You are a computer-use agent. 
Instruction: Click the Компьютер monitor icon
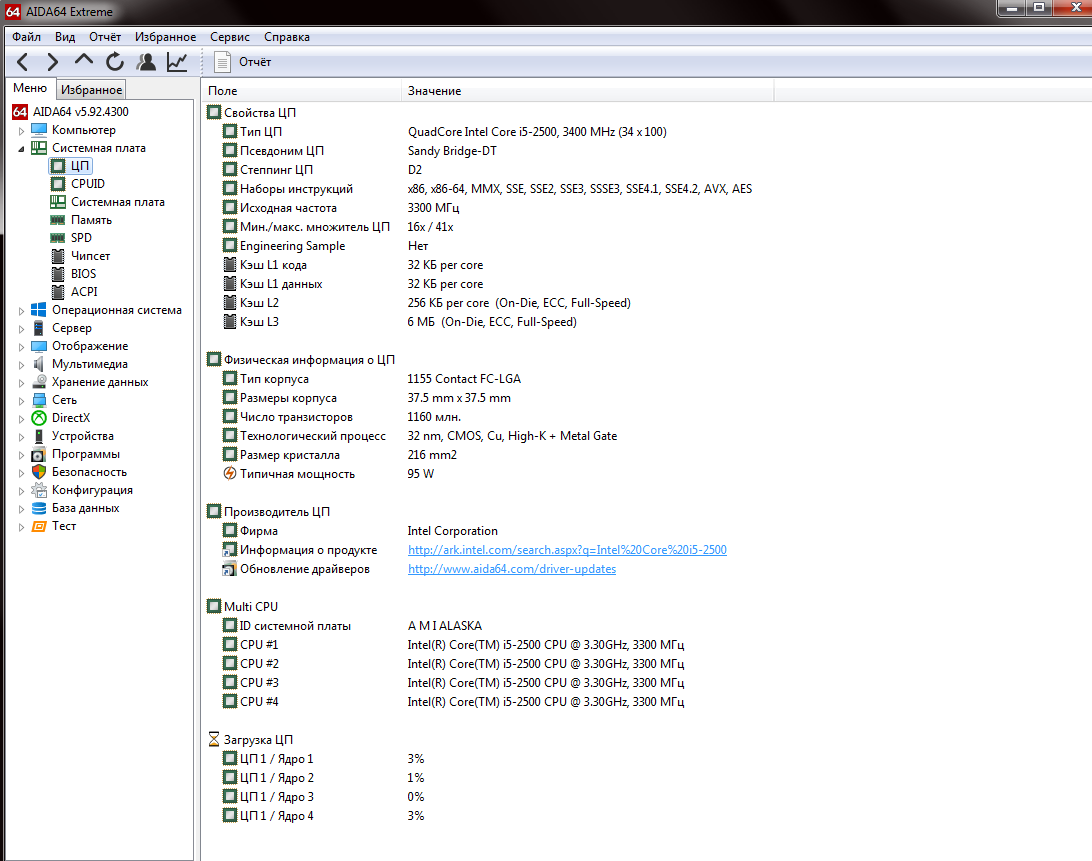(x=39, y=130)
